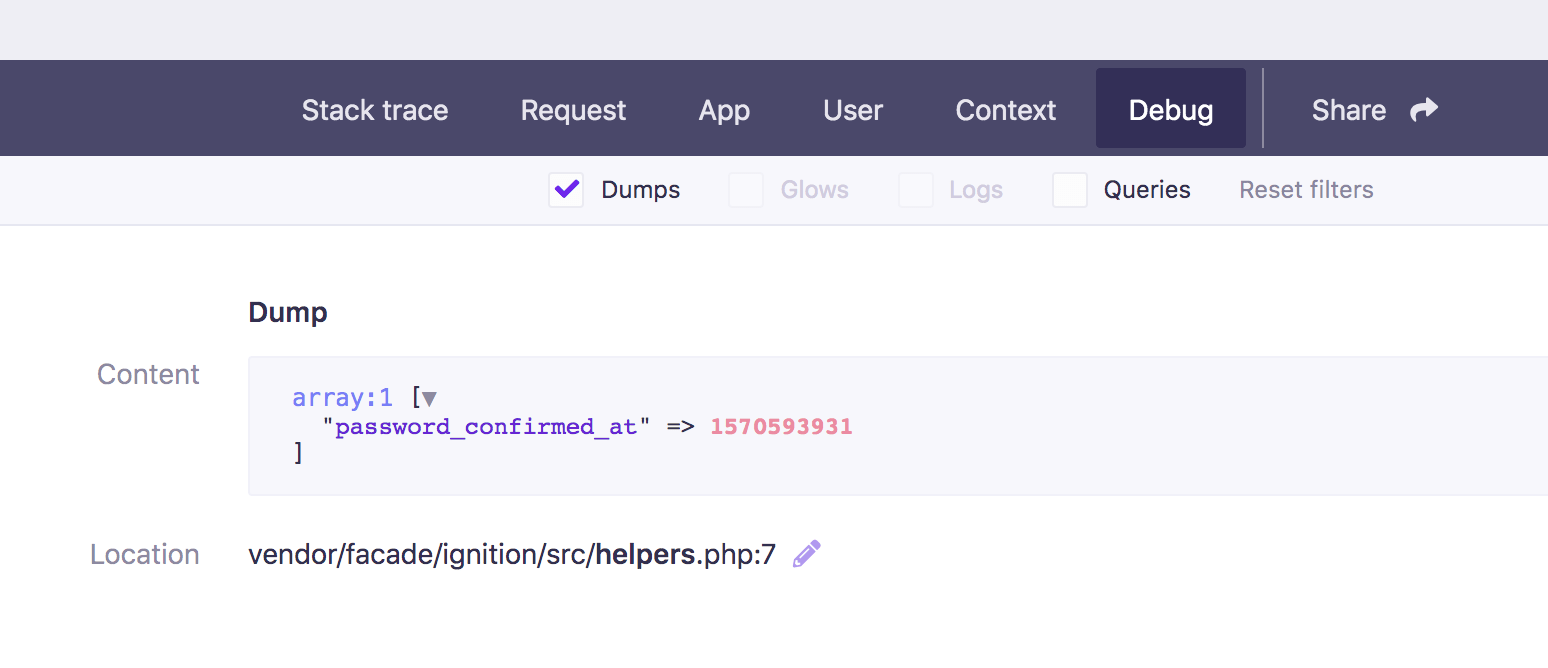1548x668 pixels.
Task: Click the Share arrow icon
Action: click(x=1423, y=110)
